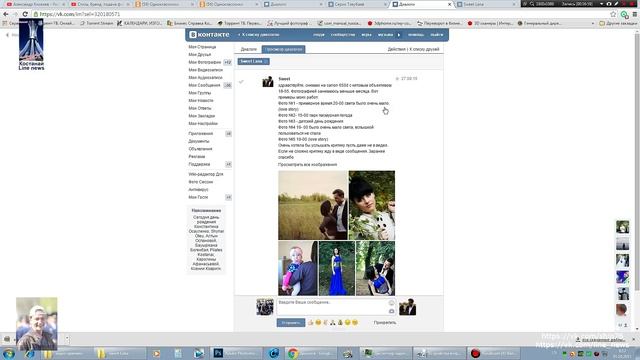Click the Отправить send button
640x360 pixels.
[x=291, y=322]
